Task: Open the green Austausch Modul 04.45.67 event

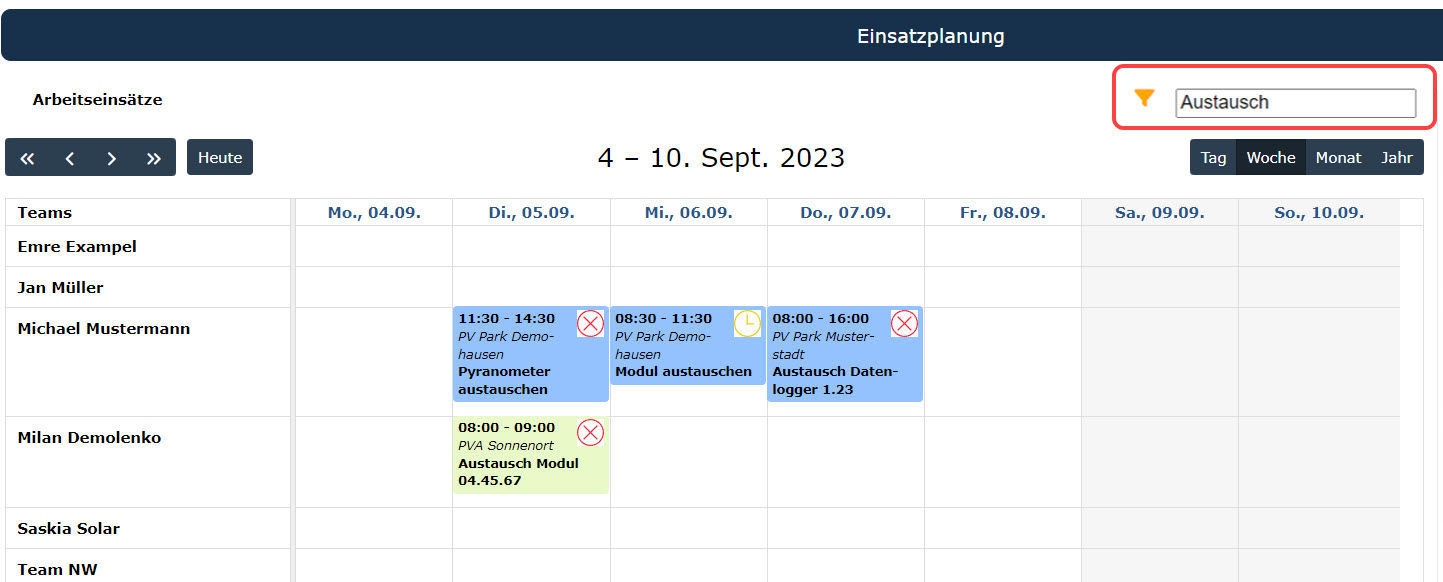Action: [x=531, y=455]
